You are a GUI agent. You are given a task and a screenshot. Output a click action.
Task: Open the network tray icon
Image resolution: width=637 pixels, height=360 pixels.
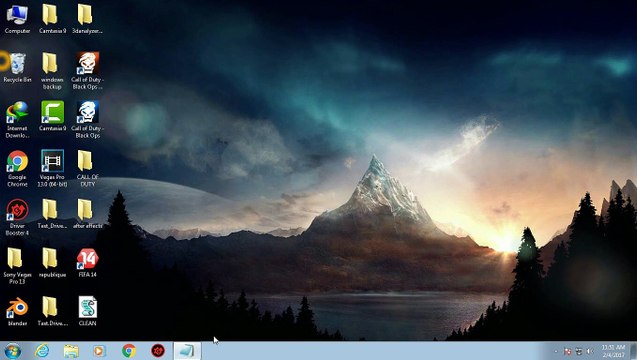579,351
